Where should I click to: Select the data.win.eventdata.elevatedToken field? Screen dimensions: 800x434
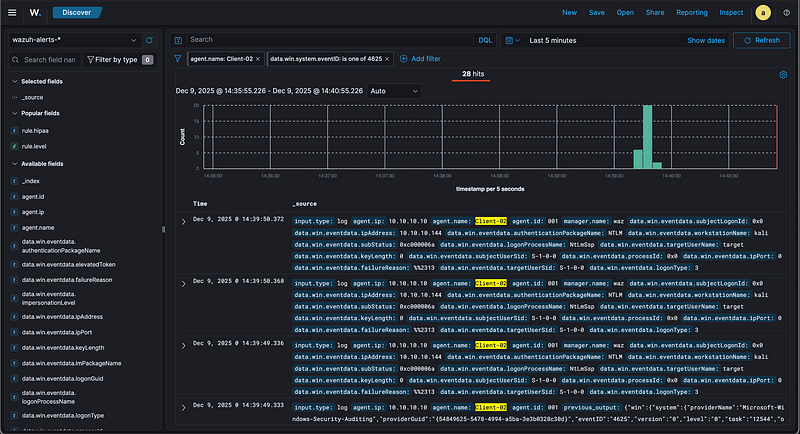click(68, 265)
